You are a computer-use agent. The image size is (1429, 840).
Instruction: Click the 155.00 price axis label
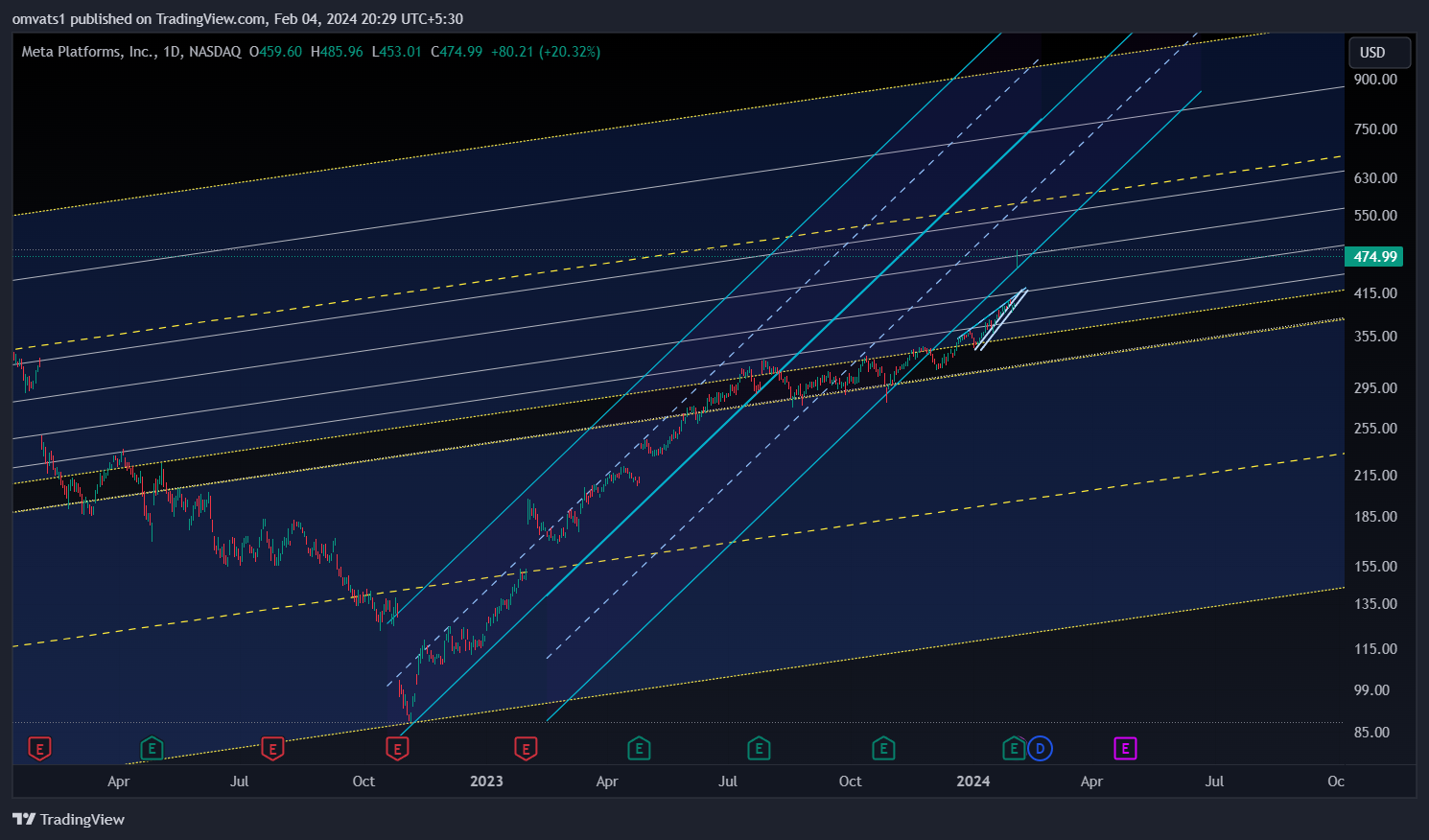tap(1375, 566)
